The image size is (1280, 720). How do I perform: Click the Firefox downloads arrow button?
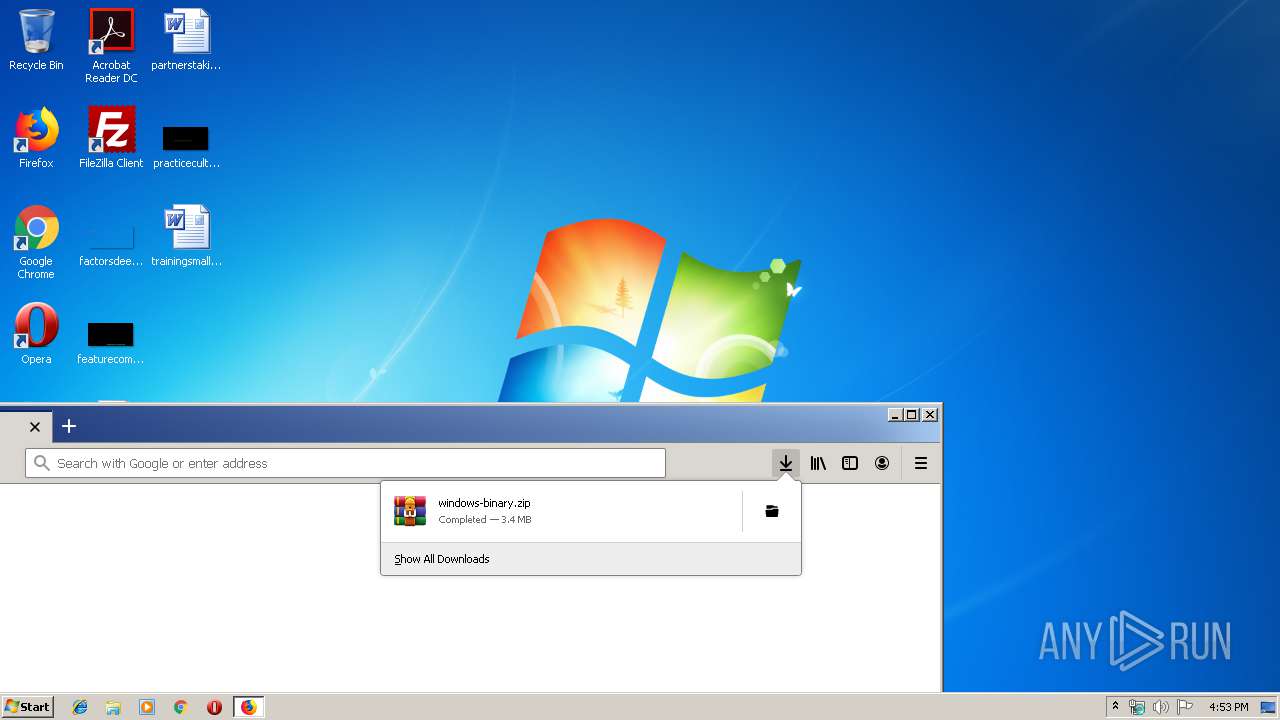pyautogui.click(x=786, y=463)
